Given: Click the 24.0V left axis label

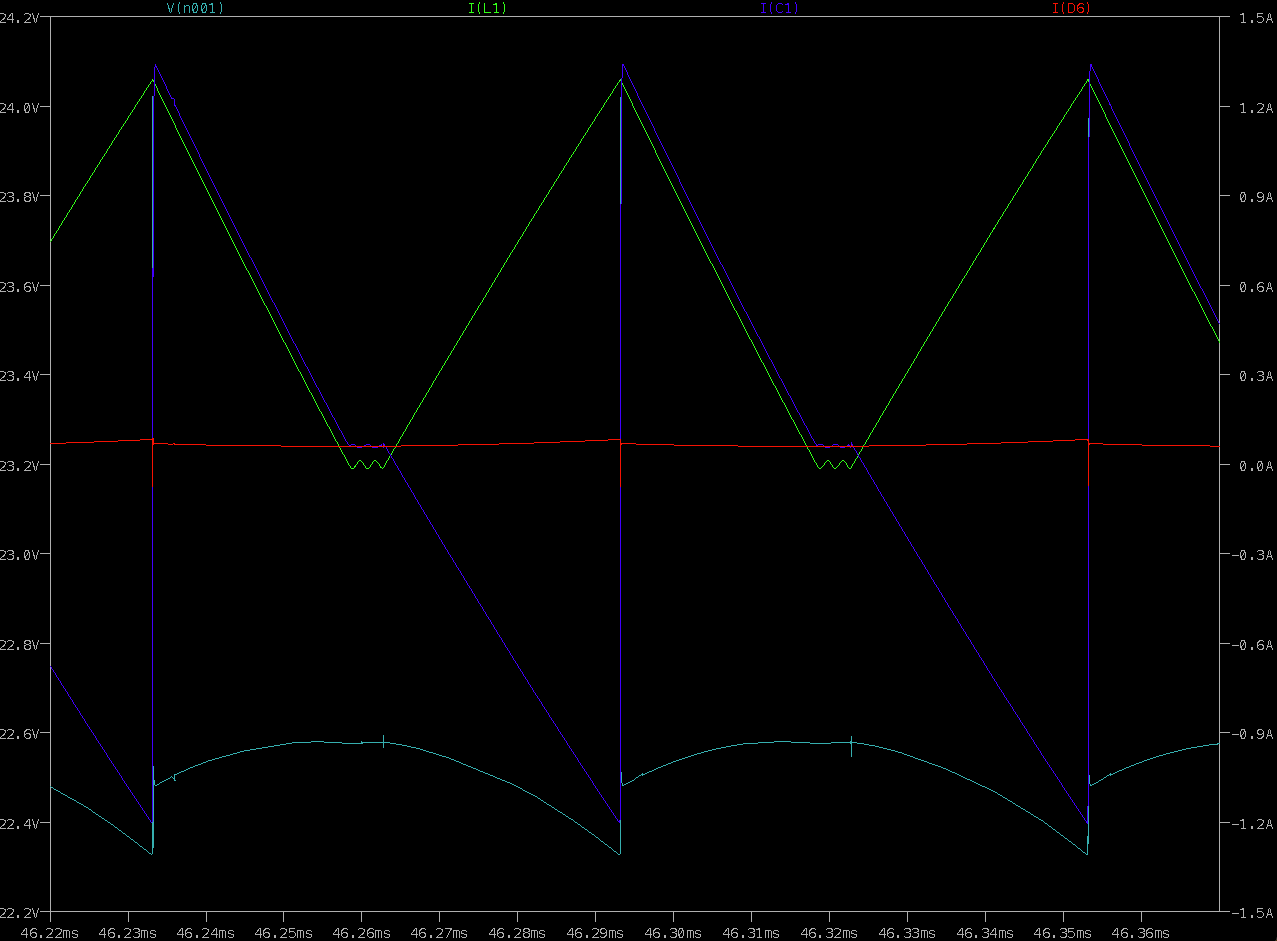Looking at the screenshot, I should tap(19, 107).
